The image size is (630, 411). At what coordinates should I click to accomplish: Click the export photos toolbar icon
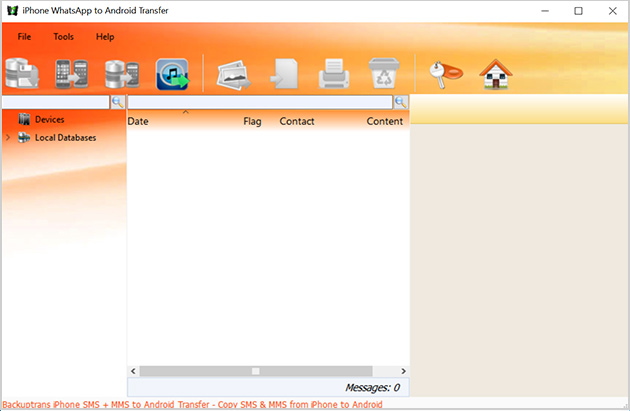point(233,75)
